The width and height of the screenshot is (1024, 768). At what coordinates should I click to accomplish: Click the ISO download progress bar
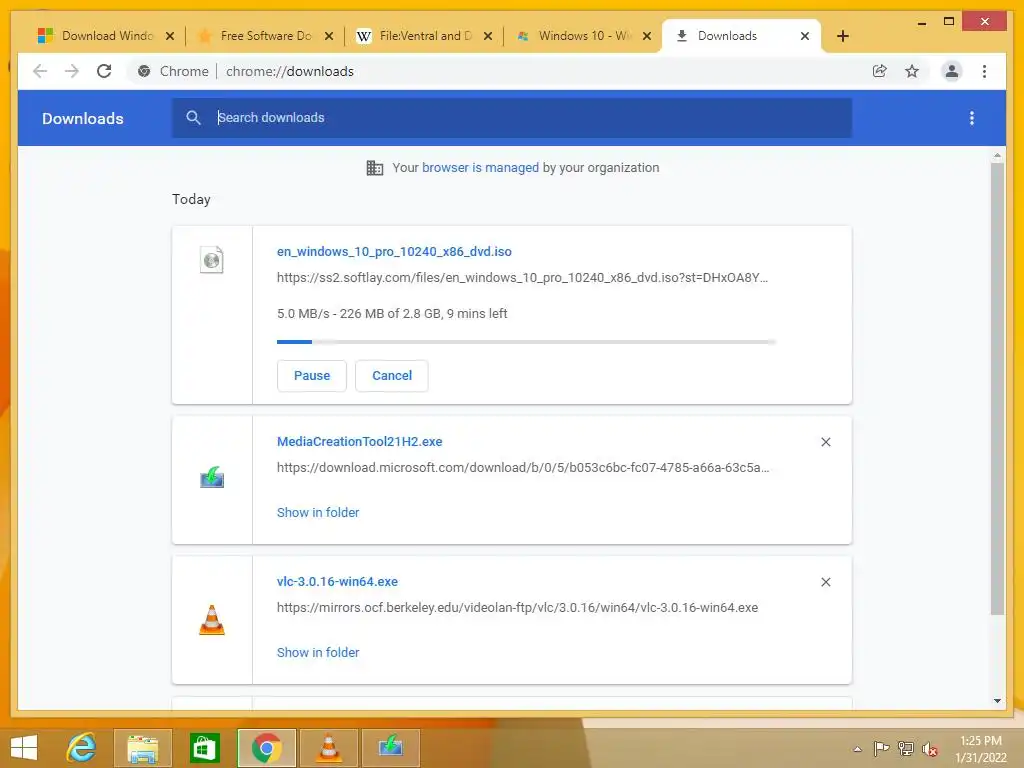coord(526,342)
